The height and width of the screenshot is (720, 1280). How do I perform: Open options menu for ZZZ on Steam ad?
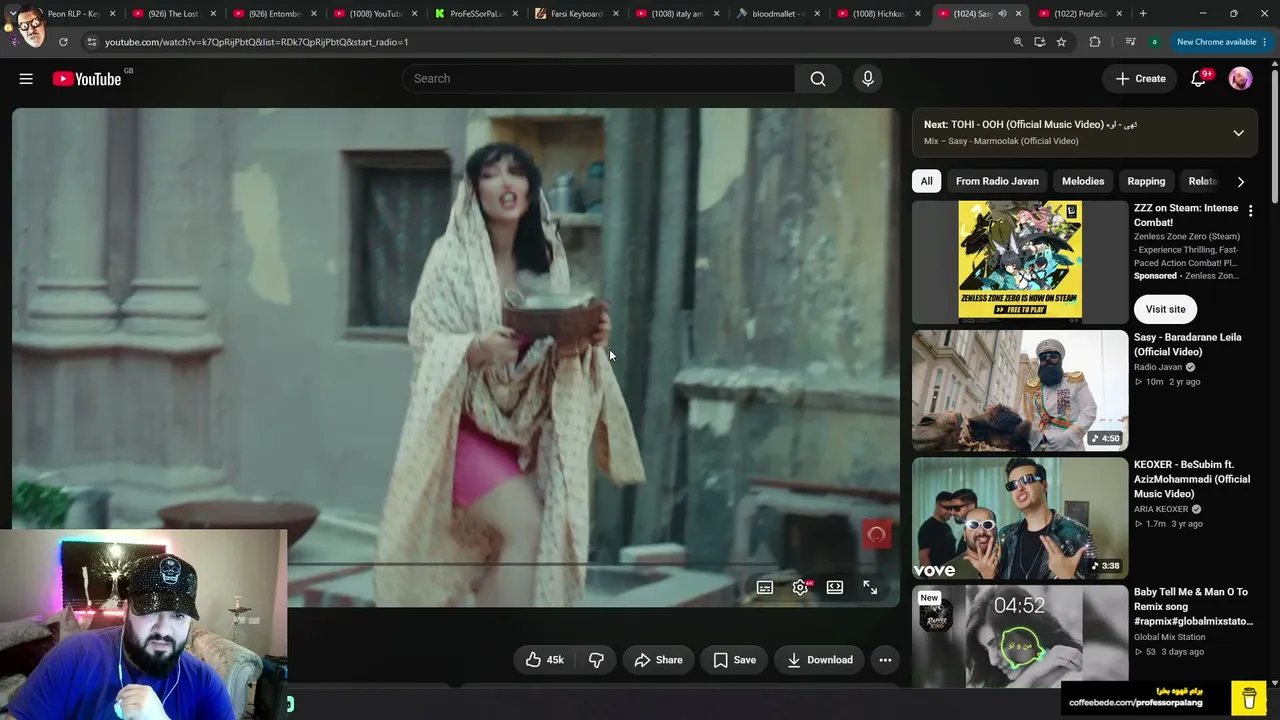pyautogui.click(x=1250, y=211)
